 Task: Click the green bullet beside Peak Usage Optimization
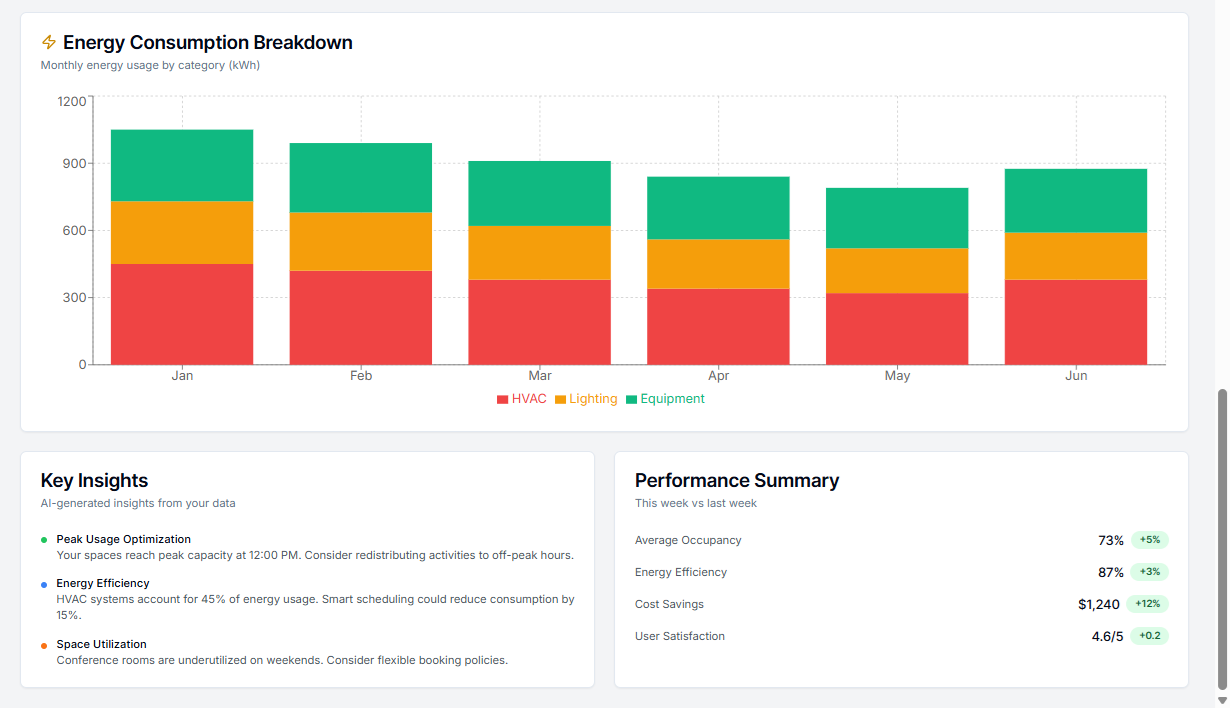[44, 539]
